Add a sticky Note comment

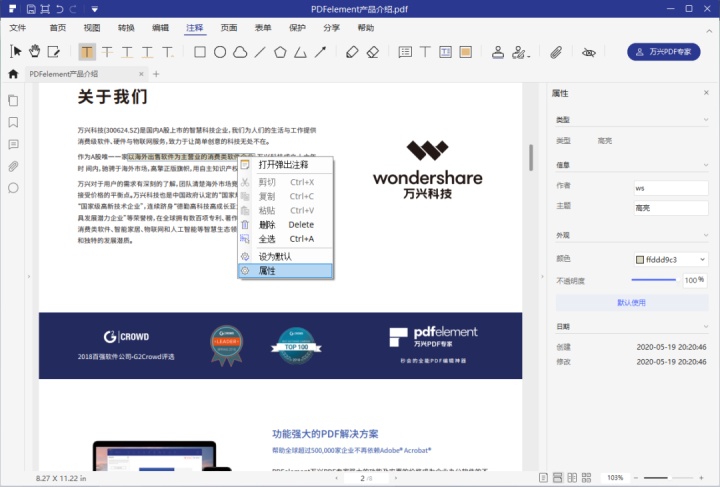(405, 52)
